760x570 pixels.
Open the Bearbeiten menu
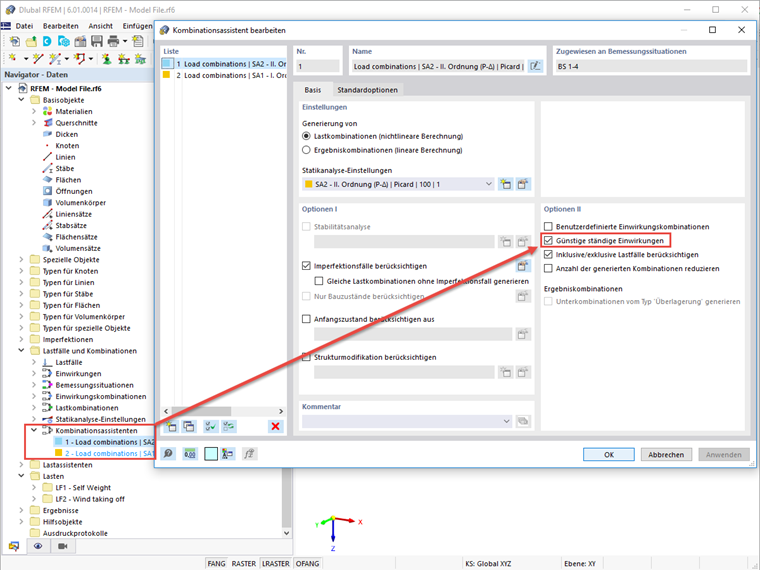pos(61,26)
